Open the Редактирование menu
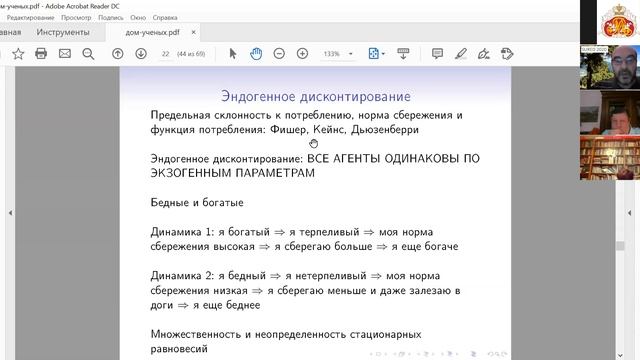This screenshot has height=360, width=640. (31, 18)
